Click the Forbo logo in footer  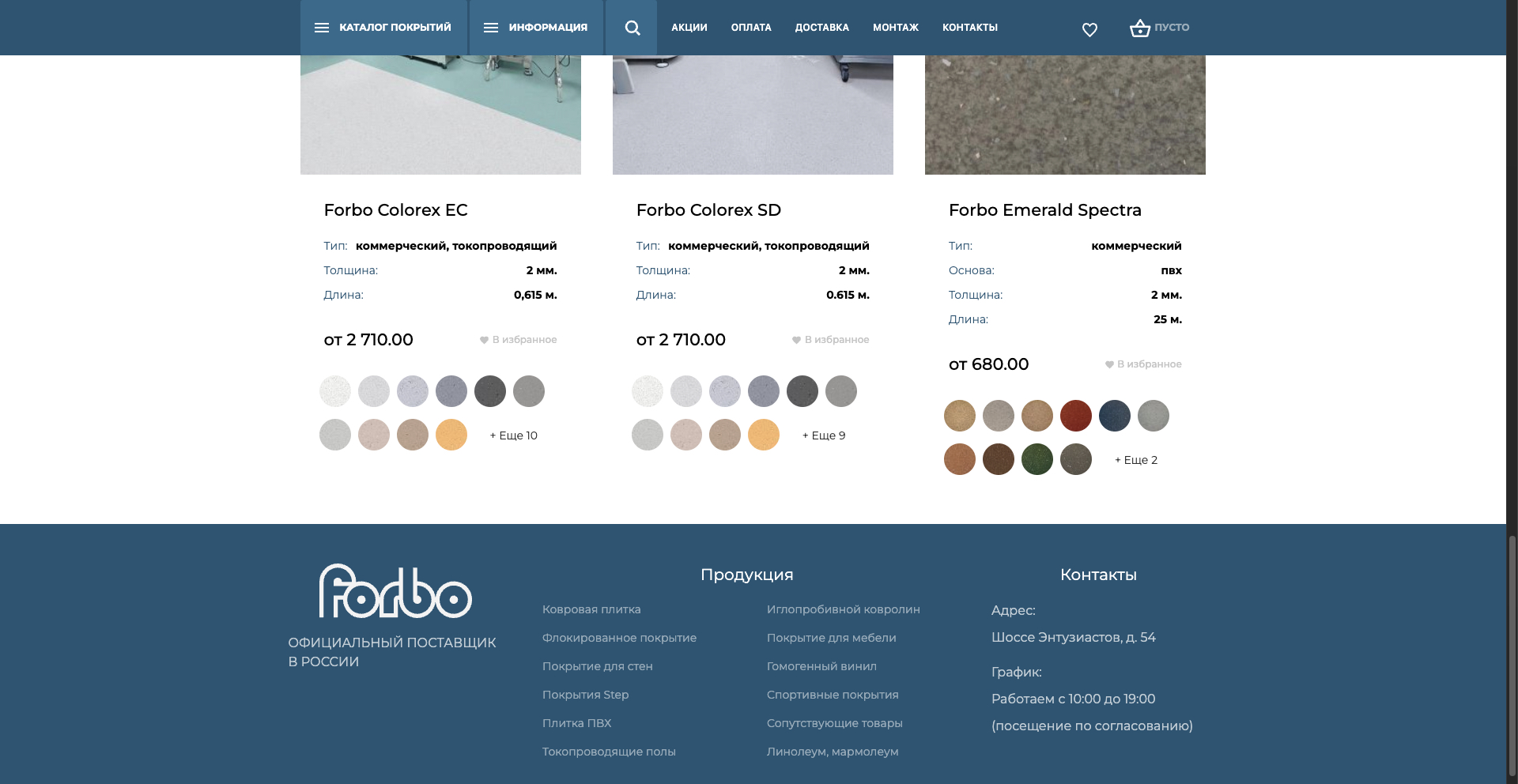(x=395, y=591)
